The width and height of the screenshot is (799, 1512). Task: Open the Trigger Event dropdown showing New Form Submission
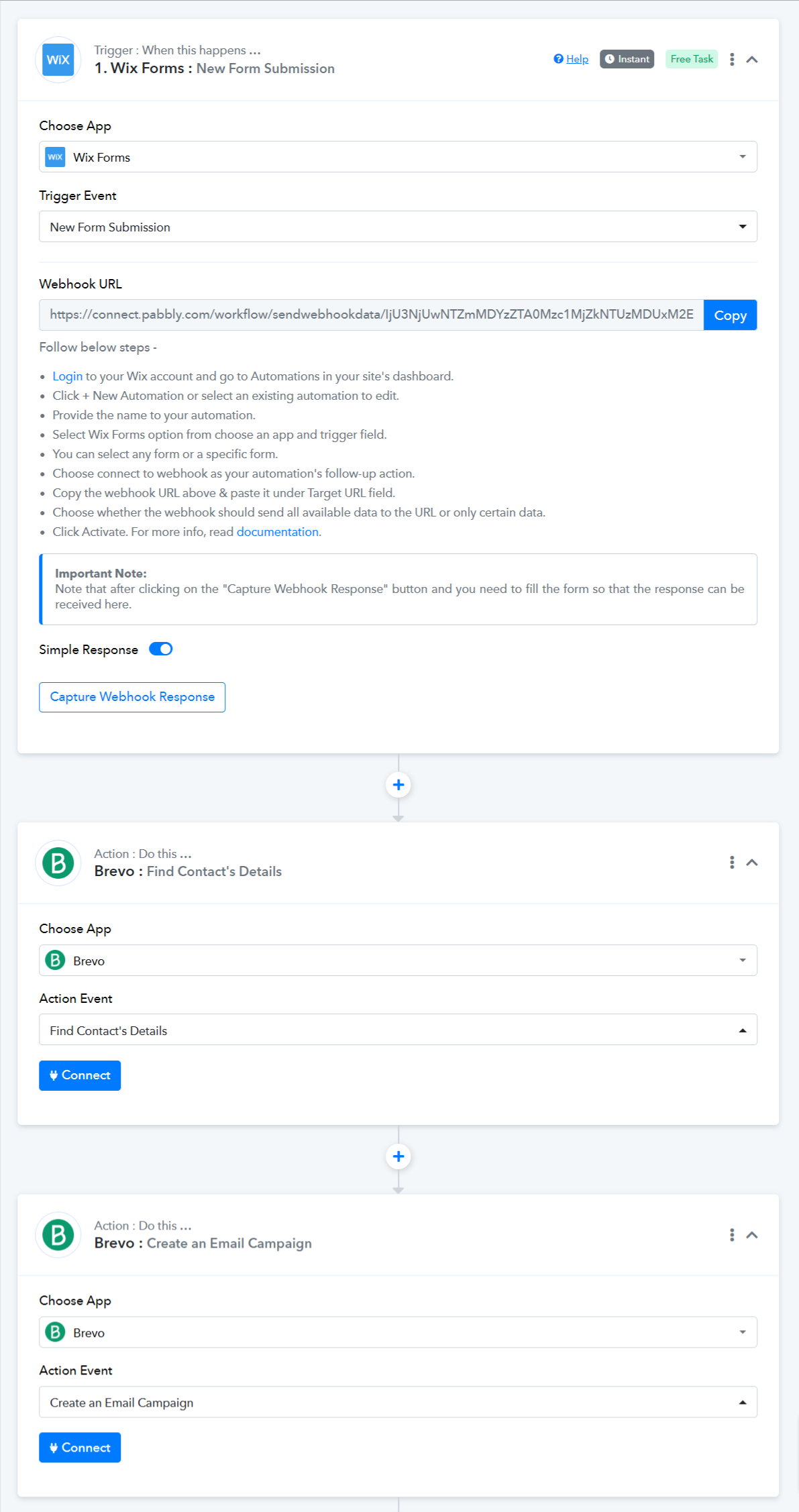pyautogui.click(x=398, y=227)
